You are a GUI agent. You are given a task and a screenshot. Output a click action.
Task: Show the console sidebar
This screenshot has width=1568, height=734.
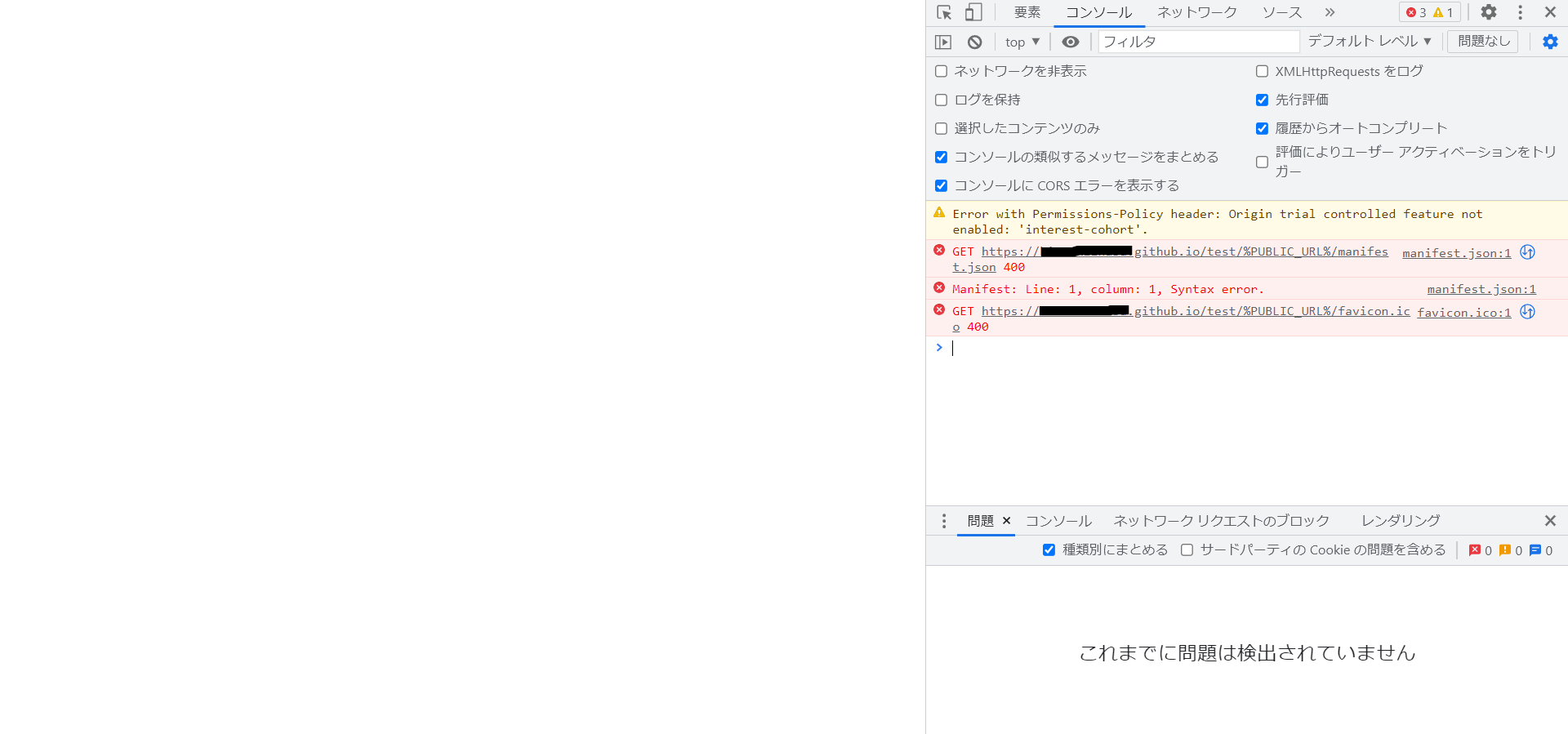coord(943,42)
